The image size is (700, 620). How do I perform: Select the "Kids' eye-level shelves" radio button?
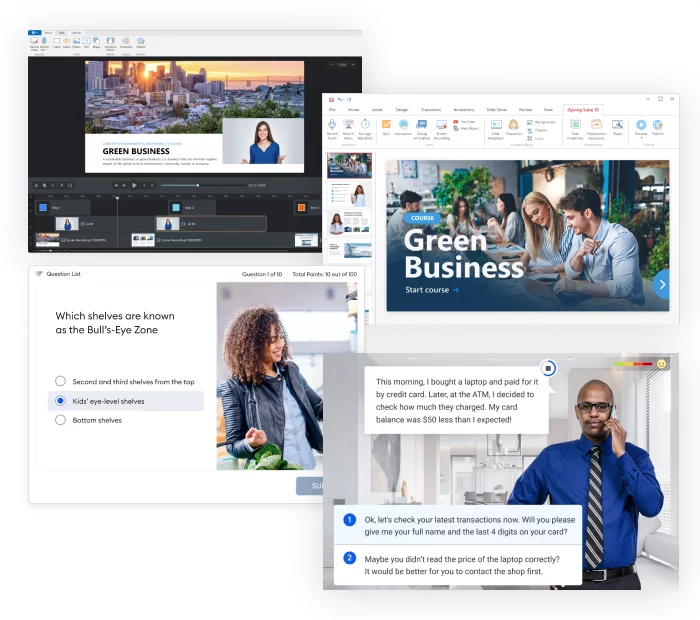(x=60, y=401)
